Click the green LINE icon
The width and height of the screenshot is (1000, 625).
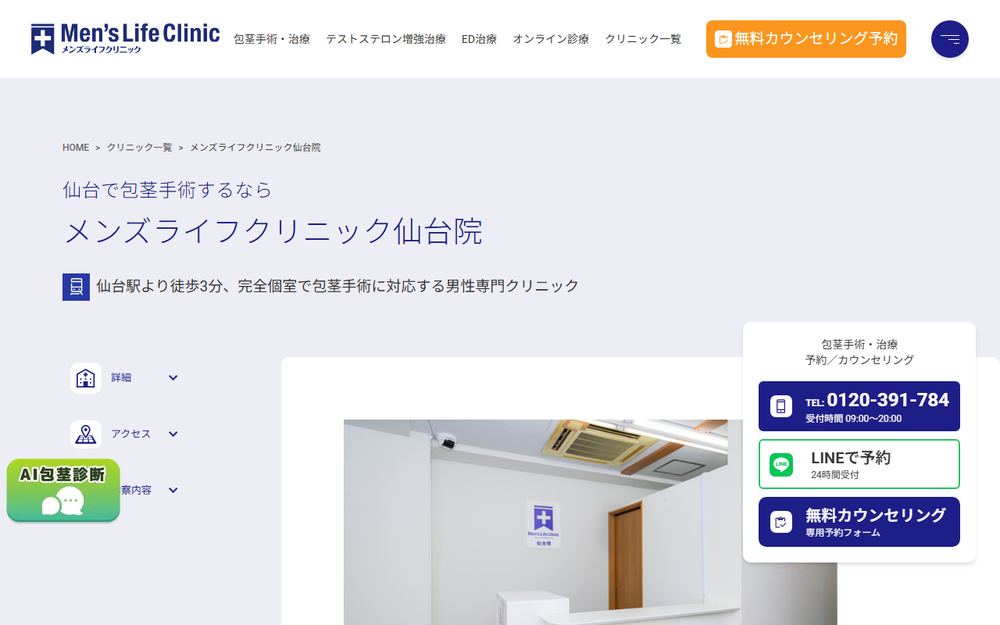[781, 464]
